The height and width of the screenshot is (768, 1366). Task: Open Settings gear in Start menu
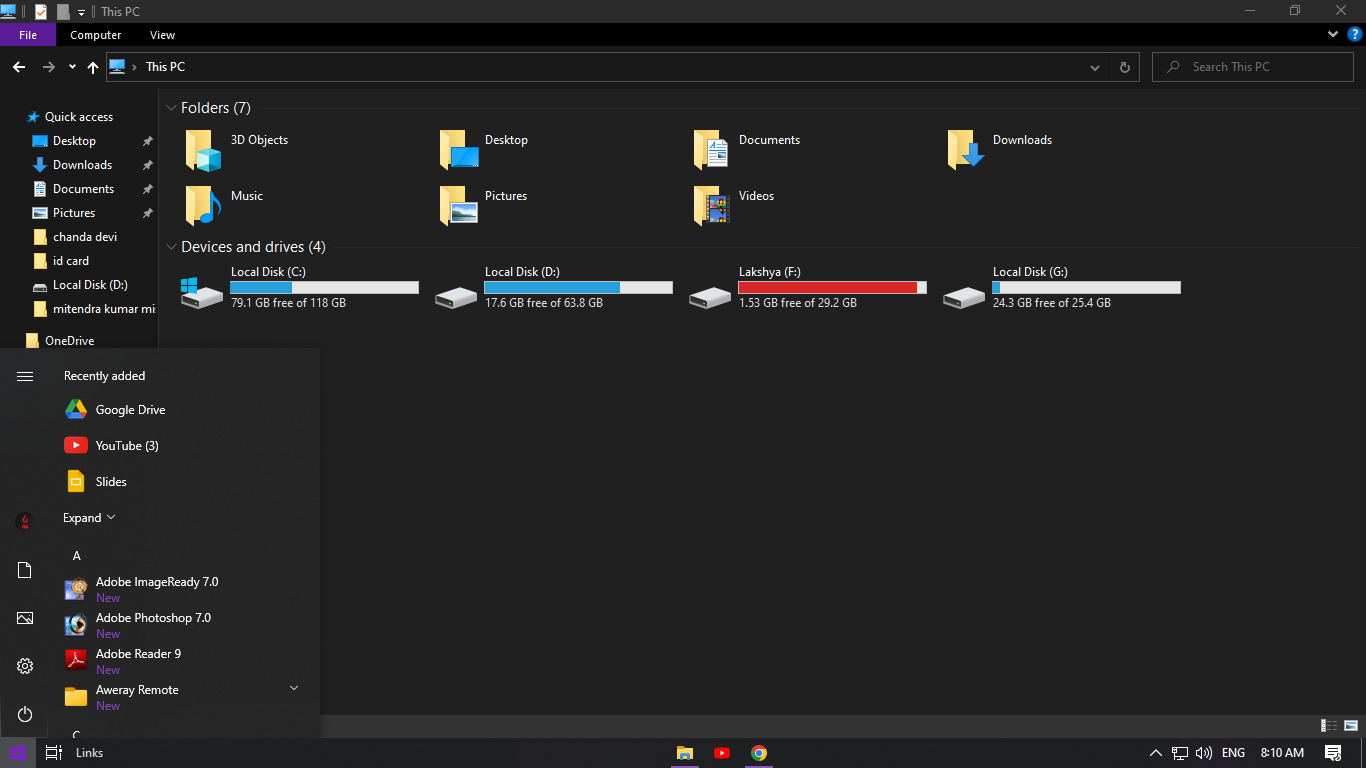(x=25, y=666)
